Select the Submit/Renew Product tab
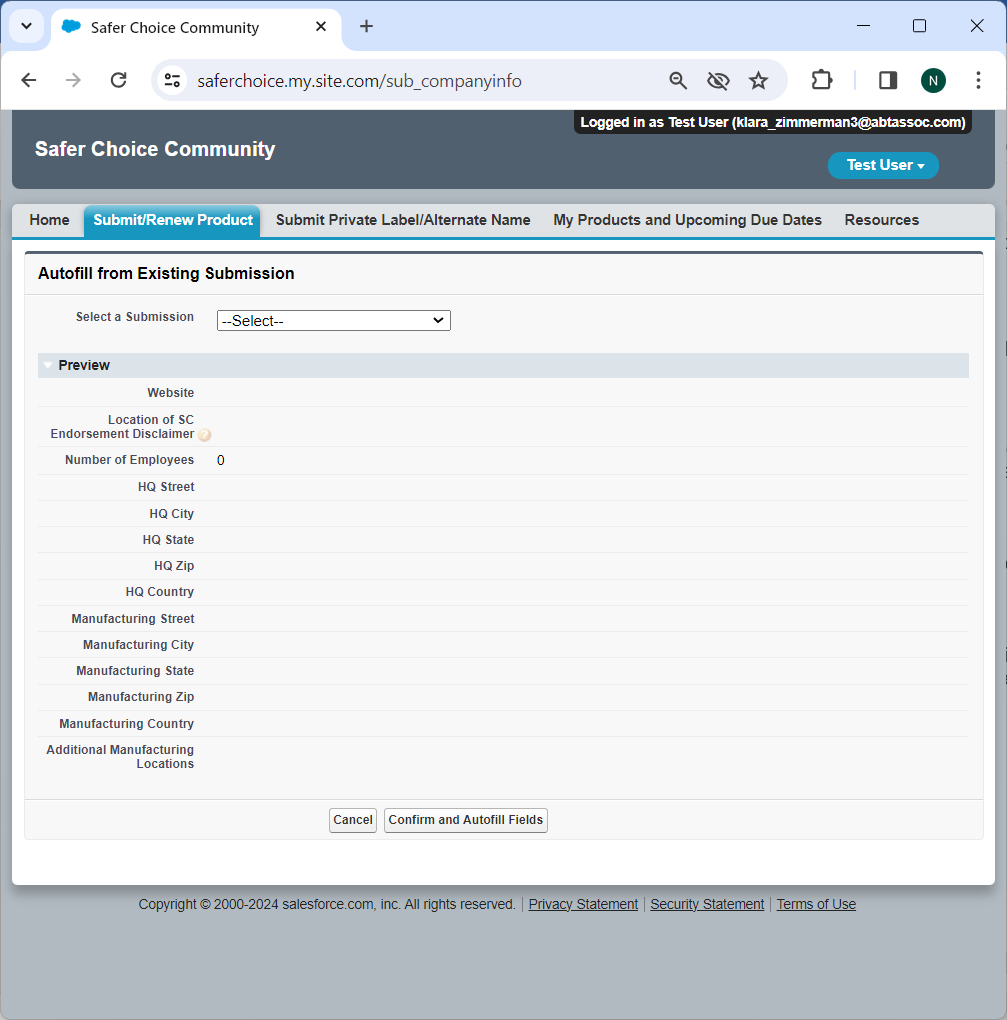1007x1020 pixels. [172, 220]
